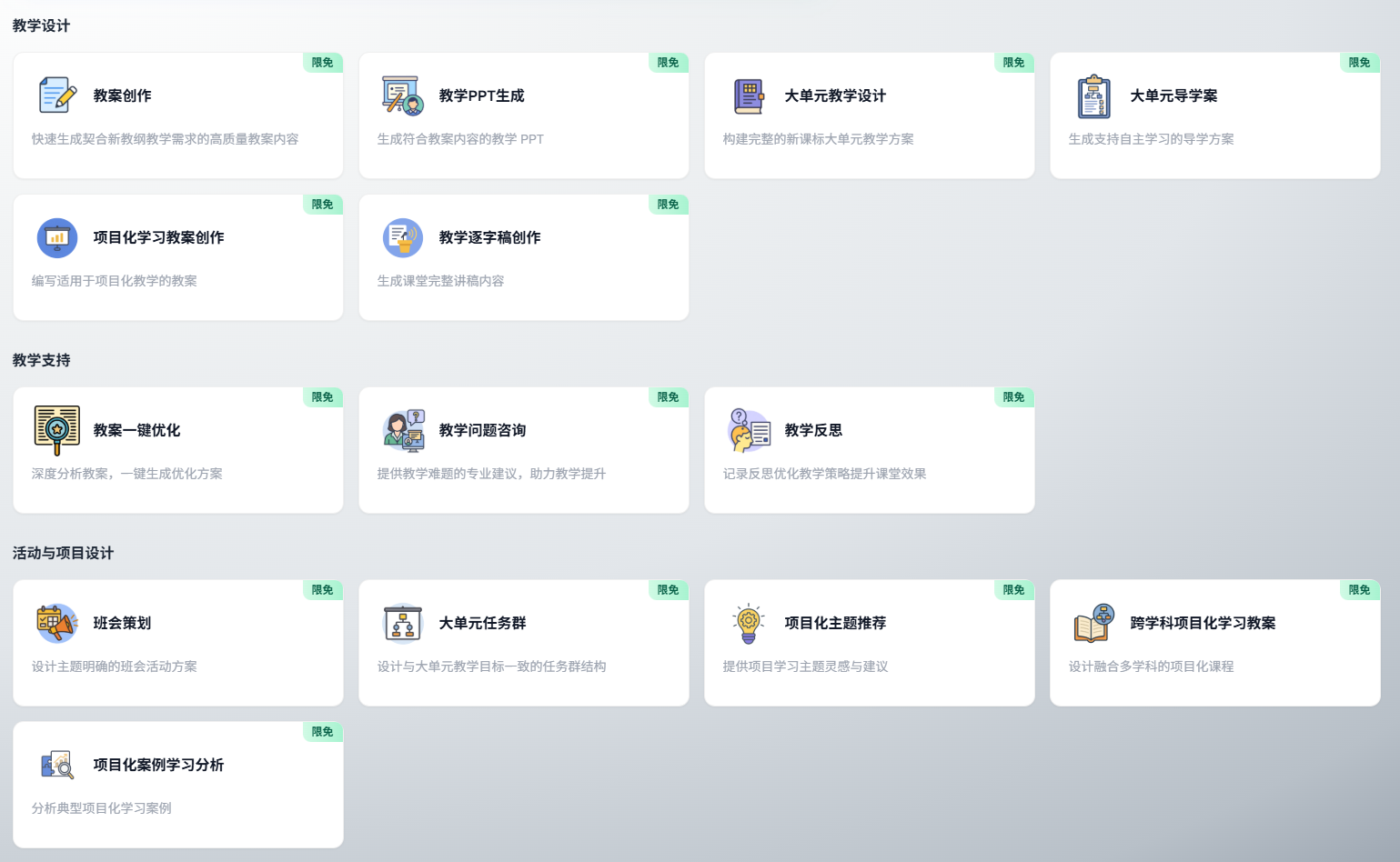Click the 教案创作 pencil-and-paper icon
This screenshot has width=1400, height=862.
[57, 95]
